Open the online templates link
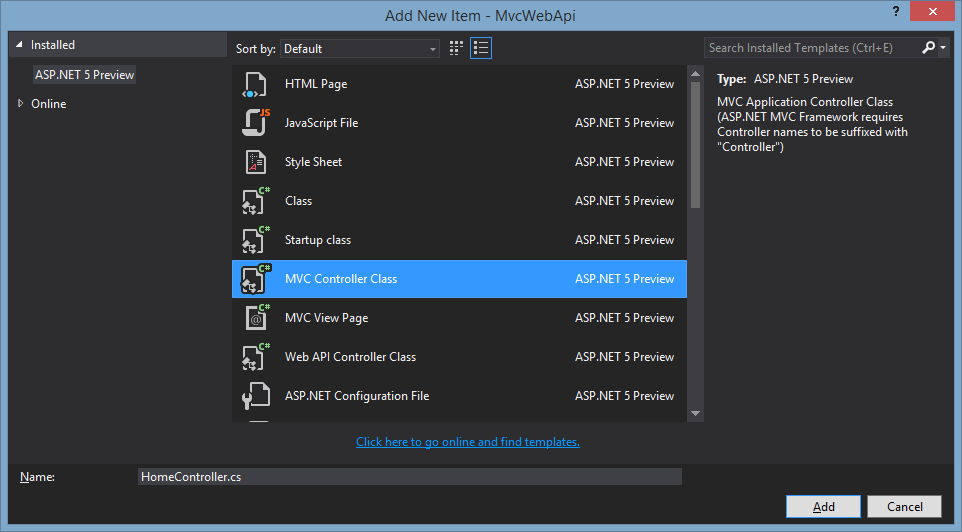962x532 pixels. [468, 442]
